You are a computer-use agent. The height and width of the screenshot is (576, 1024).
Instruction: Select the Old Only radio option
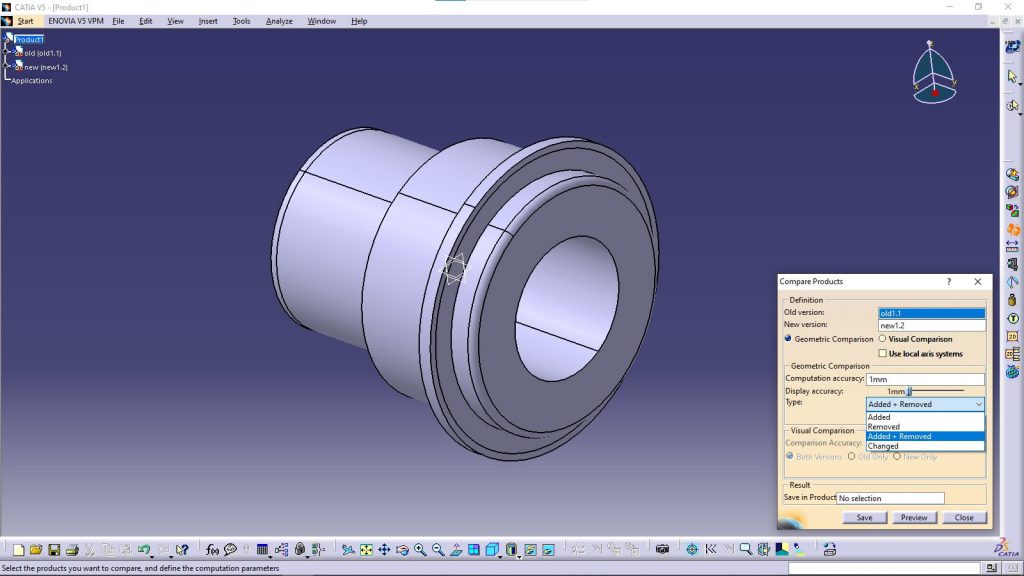pos(852,456)
